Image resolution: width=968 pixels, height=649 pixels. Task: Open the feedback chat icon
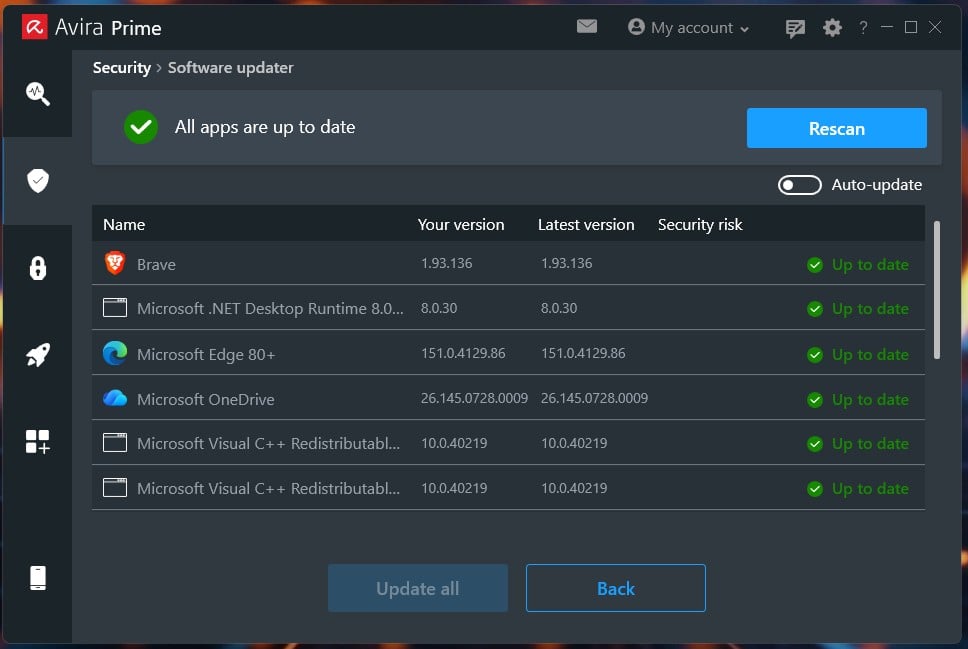pos(795,28)
